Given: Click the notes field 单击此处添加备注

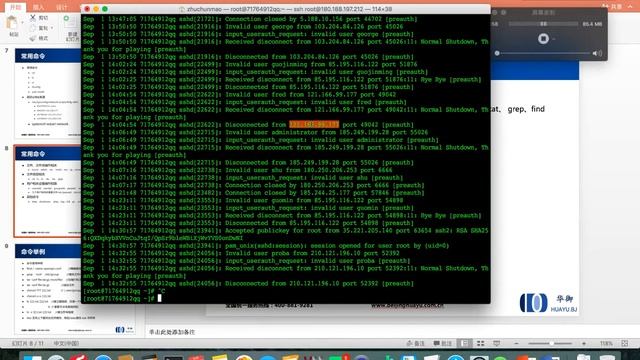Looking at the screenshot, I should [172, 332].
